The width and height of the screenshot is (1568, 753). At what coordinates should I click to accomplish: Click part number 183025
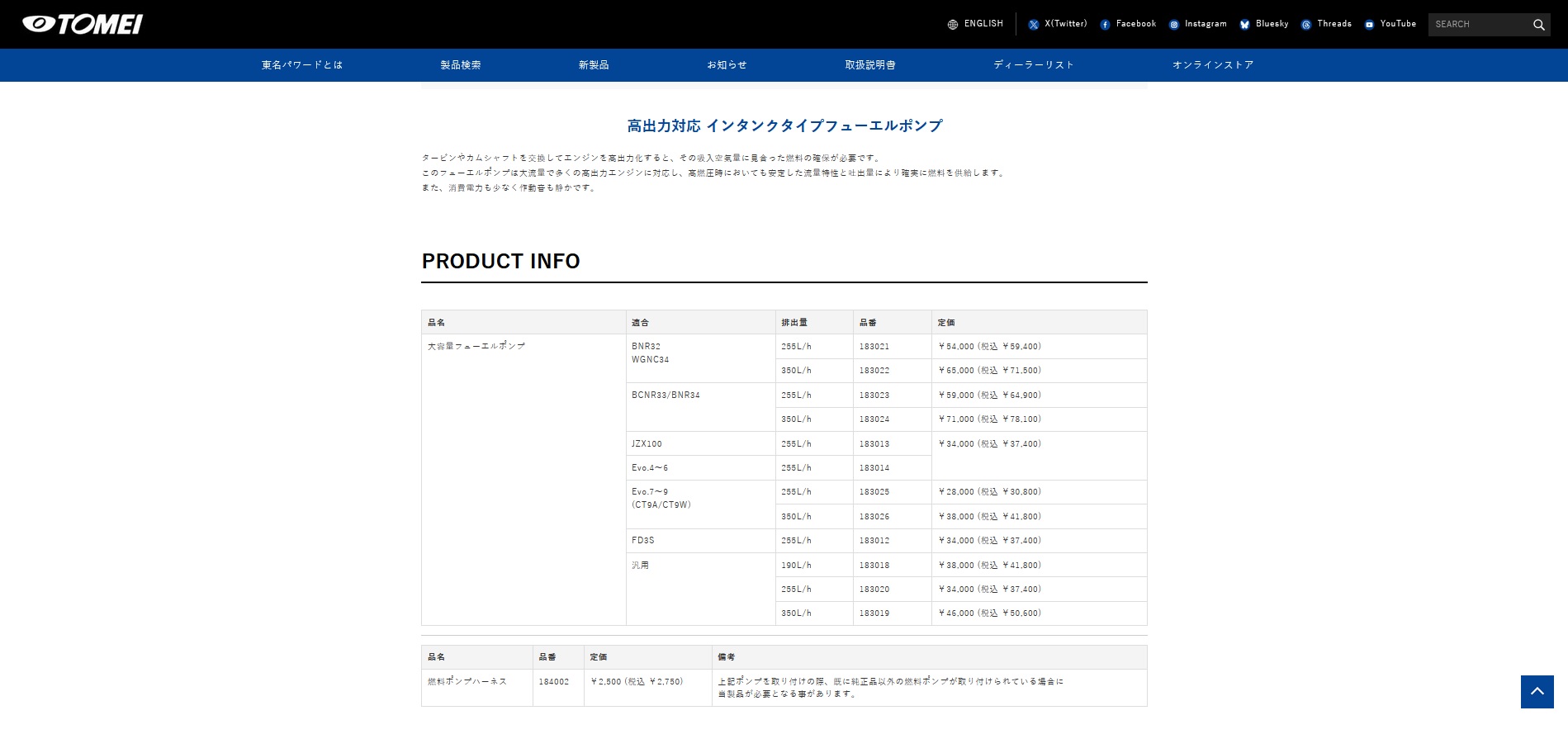coord(874,492)
